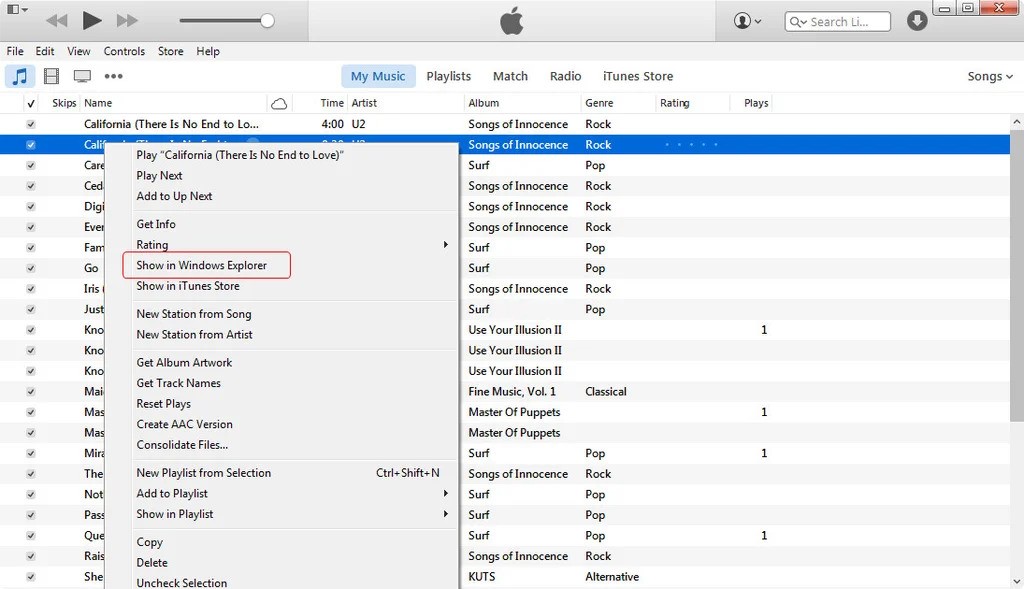Click the iCloud status column header icon

279,103
